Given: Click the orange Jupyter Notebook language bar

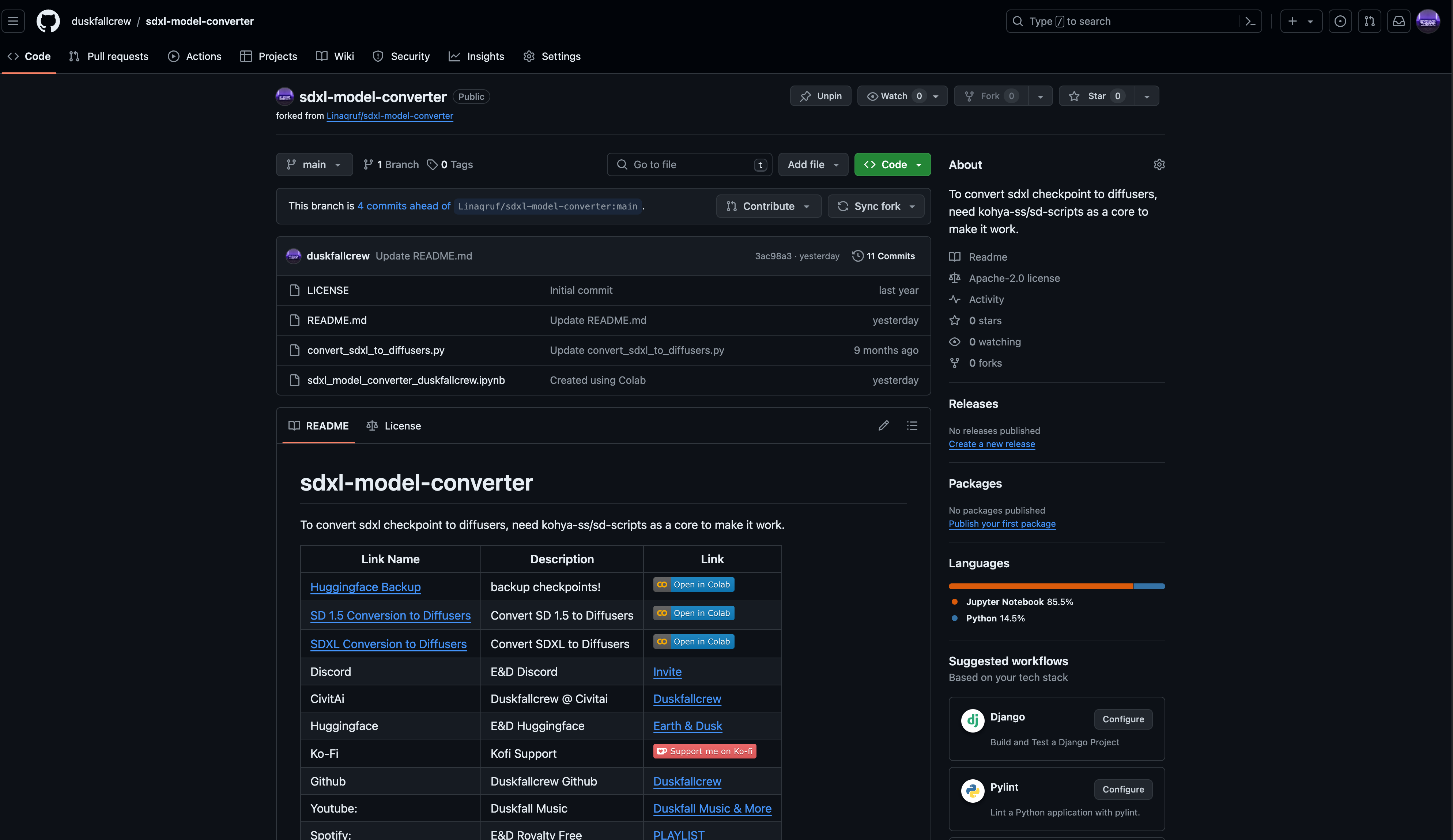Looking at the screenshot, I should pyautogui.click(x=1040, y=586).
